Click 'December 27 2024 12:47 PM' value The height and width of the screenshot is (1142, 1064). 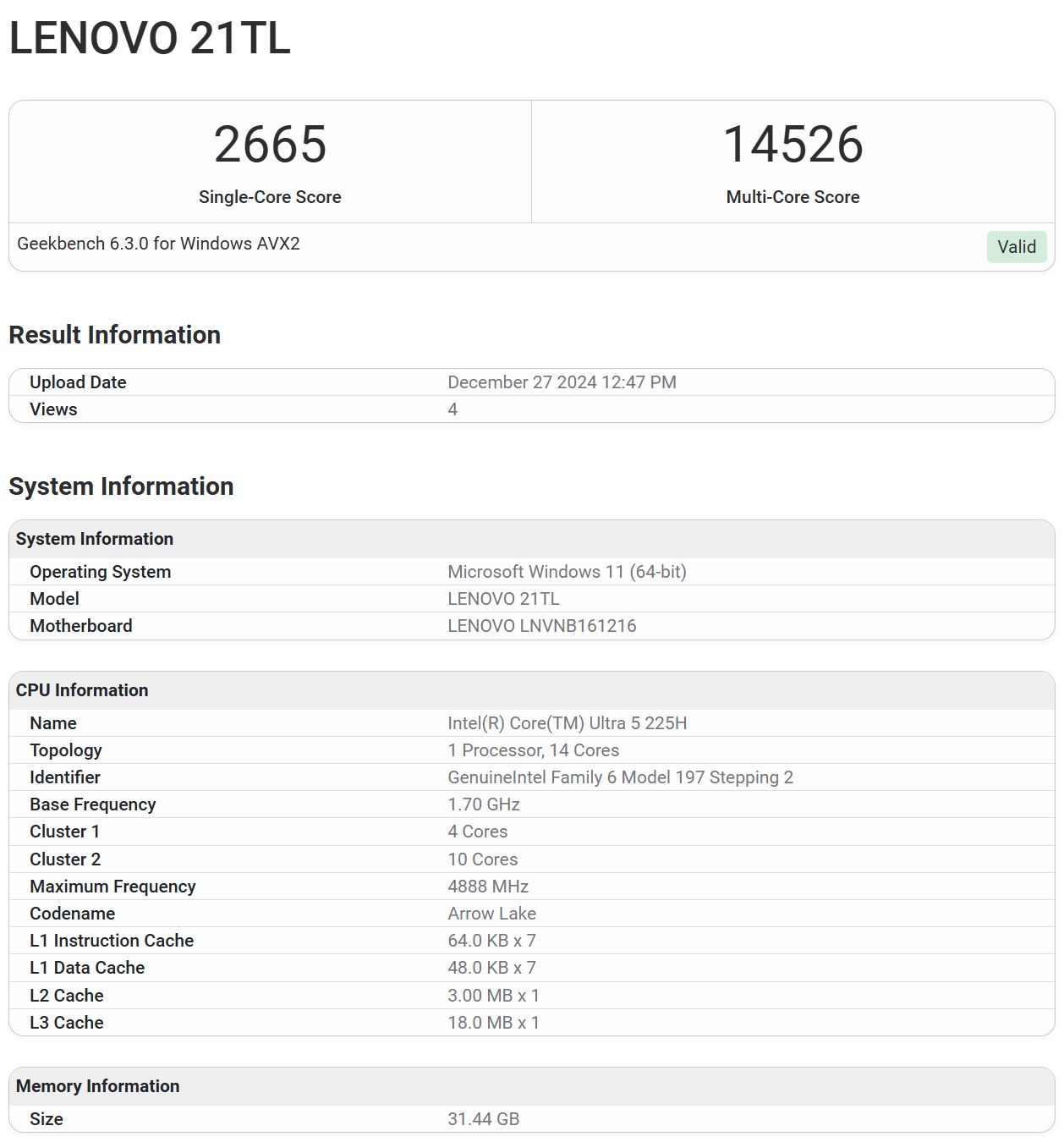[x=562, y=382]
